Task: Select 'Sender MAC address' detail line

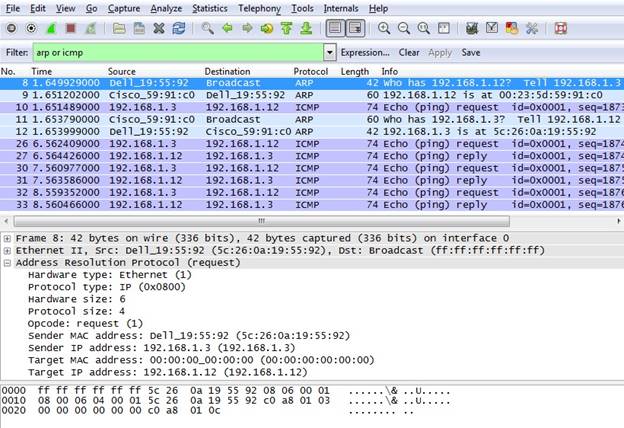Action: tap(189, 336)
